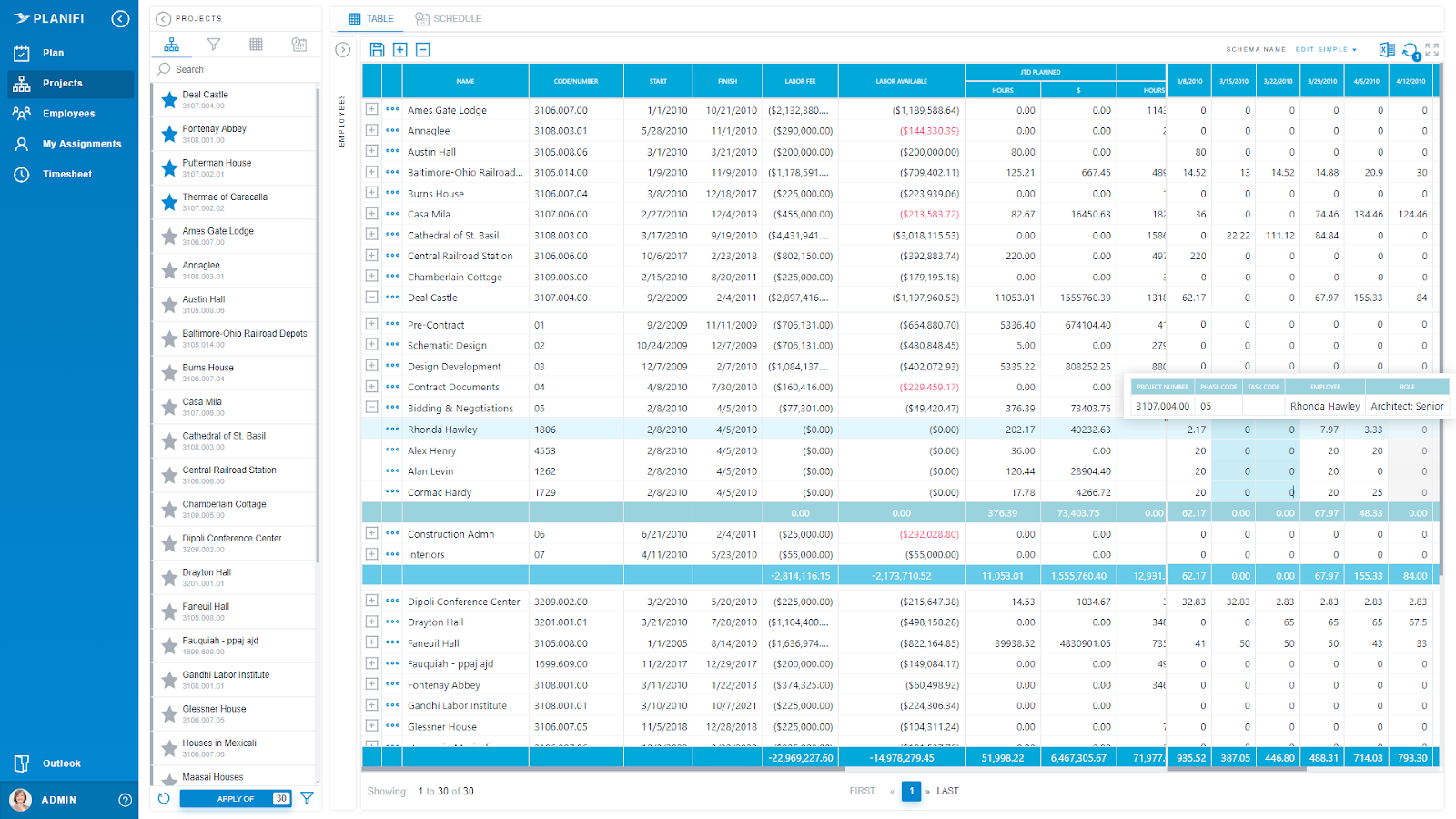Favorite the Annaglee project star
This screenshot has height=819, width=1456.
point(169,270)
